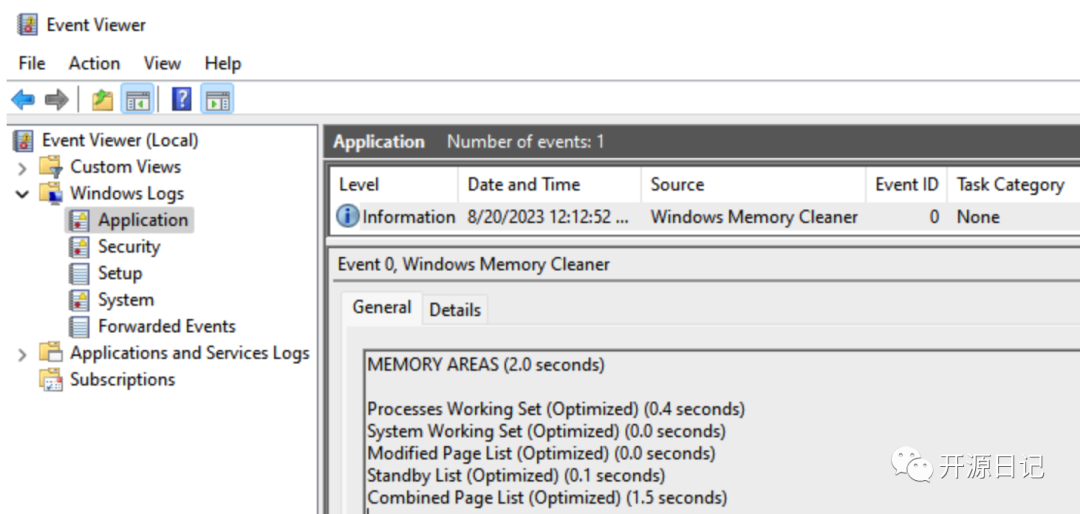Open the Setup log icon
The width and height of the screenshot is (1080, 514).
(80, 273)
